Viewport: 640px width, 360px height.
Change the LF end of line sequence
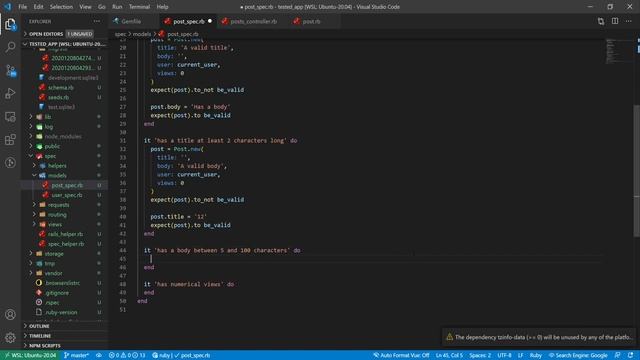(x=520, y=355)
